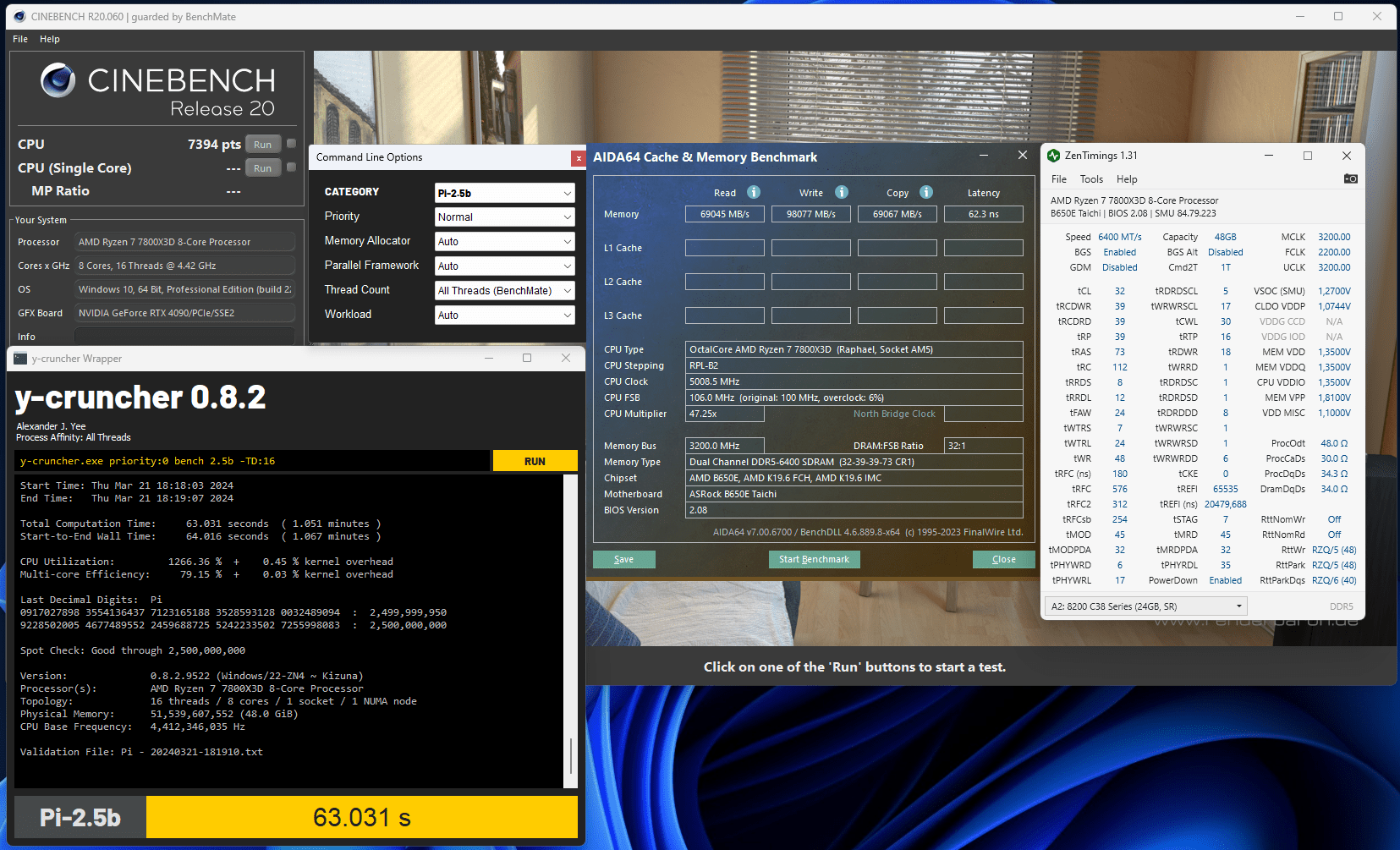1400x850 pixels.
Task: Open the Copy info icon in AIDA64
Action: click(926, 192)
